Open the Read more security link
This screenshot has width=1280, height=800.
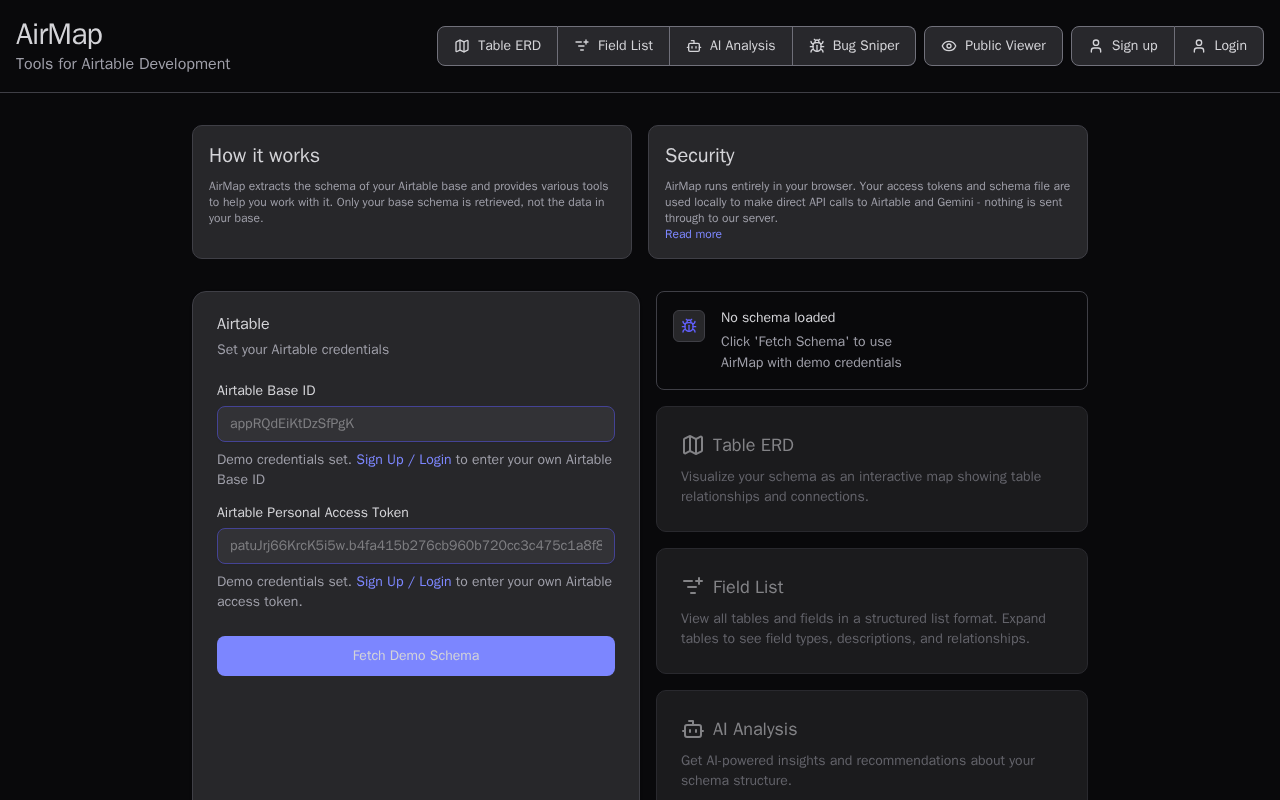tap(693, 234)
